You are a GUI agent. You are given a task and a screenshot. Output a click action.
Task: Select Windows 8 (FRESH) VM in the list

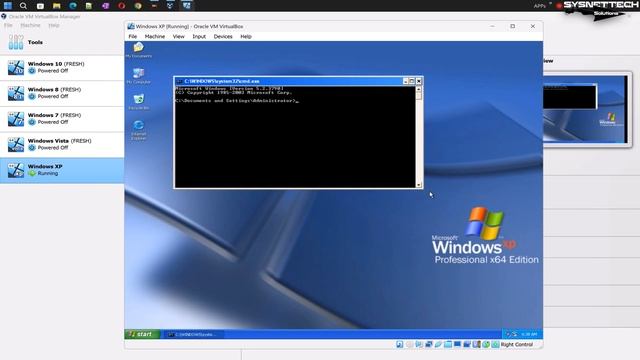click(62, 93)
